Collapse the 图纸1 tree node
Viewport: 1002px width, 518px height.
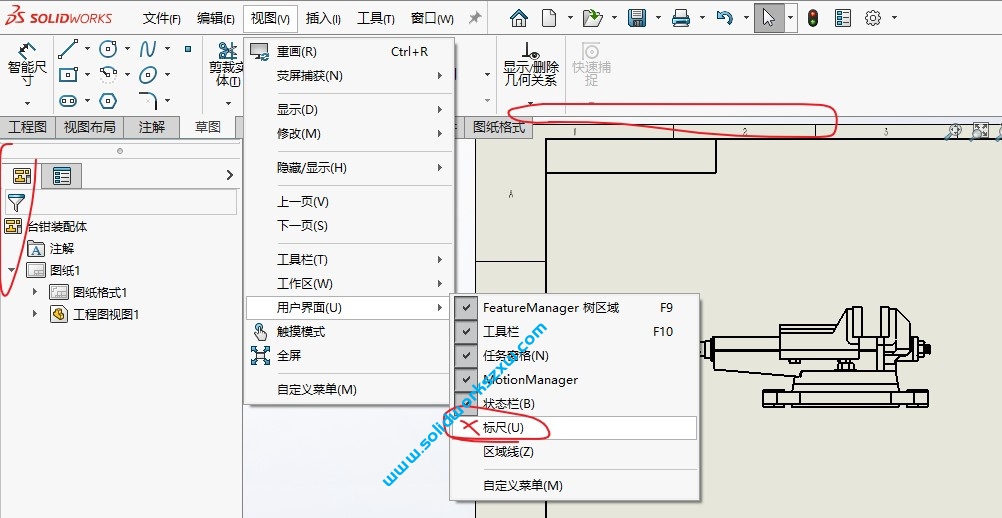coord(12,270)
